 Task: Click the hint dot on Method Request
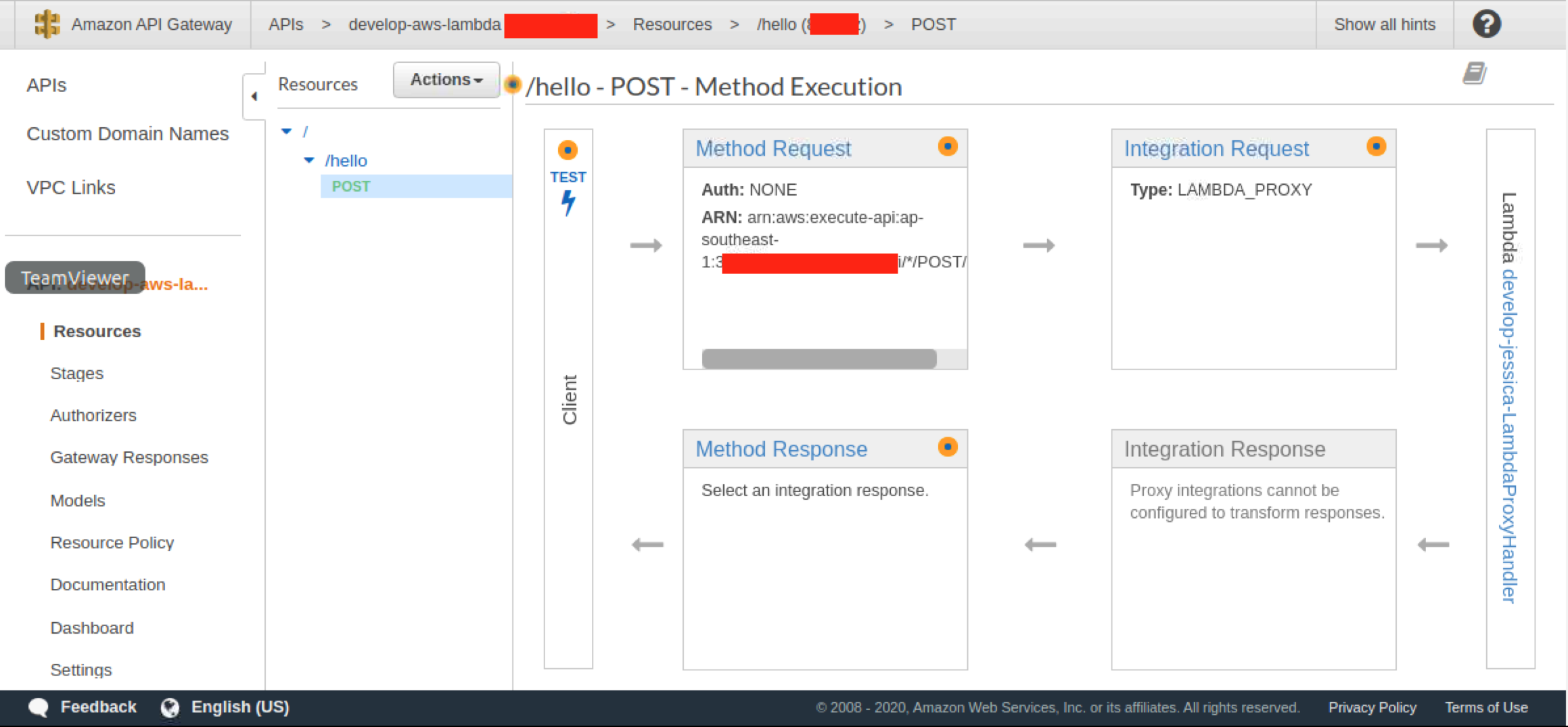948,146
